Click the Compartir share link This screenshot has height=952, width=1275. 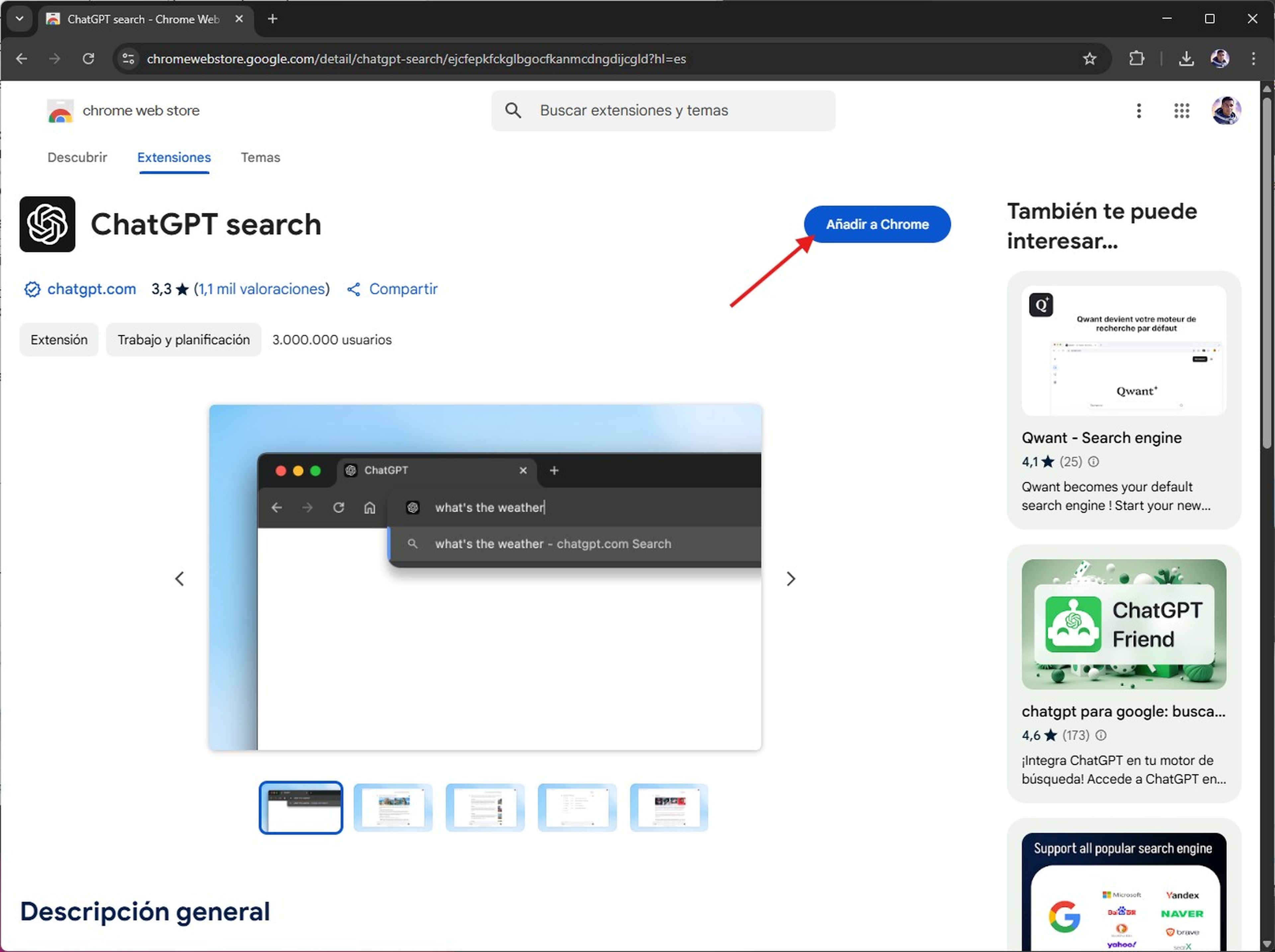[x=392, y=289]
